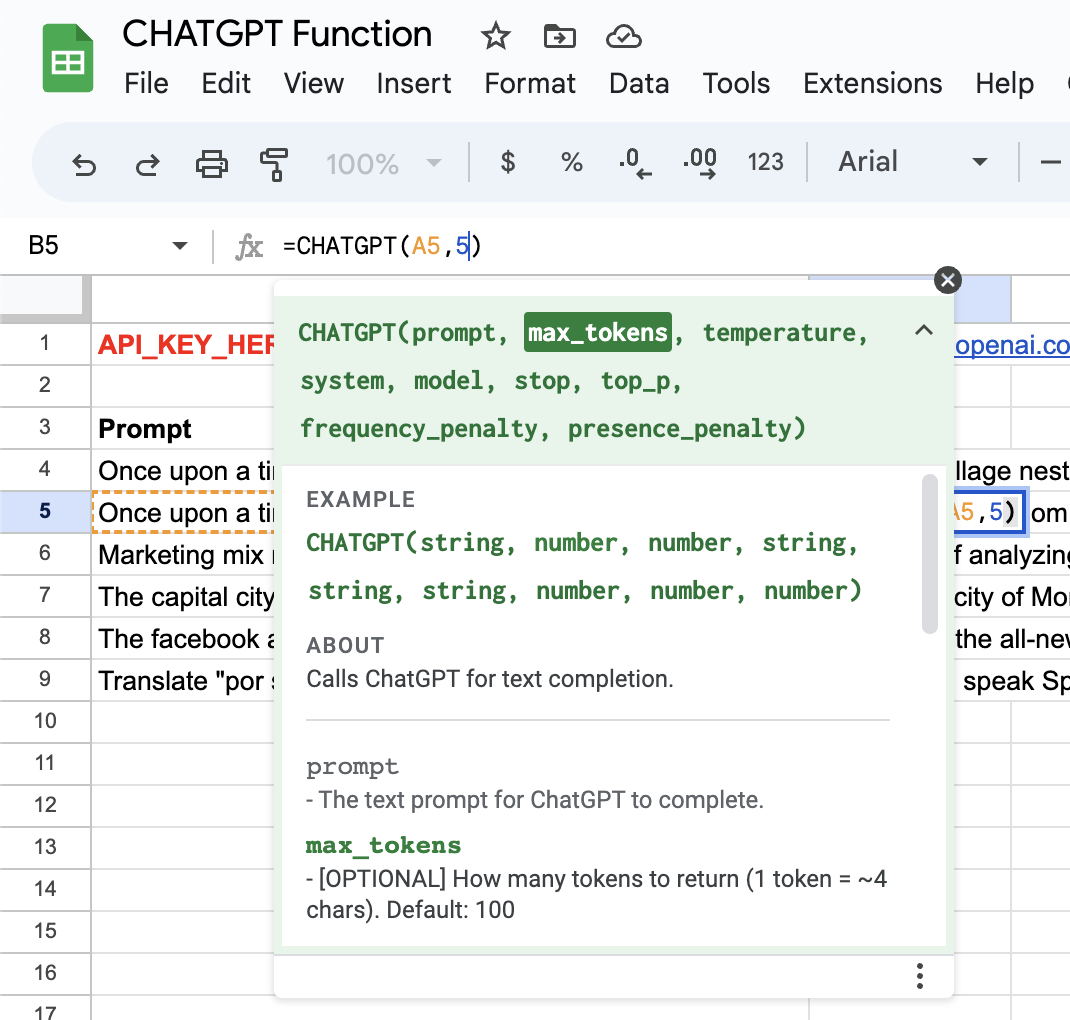Screen dimensions: 1070x1020
Task: Open more number formats 123
Action: click(x=766, y=162)
